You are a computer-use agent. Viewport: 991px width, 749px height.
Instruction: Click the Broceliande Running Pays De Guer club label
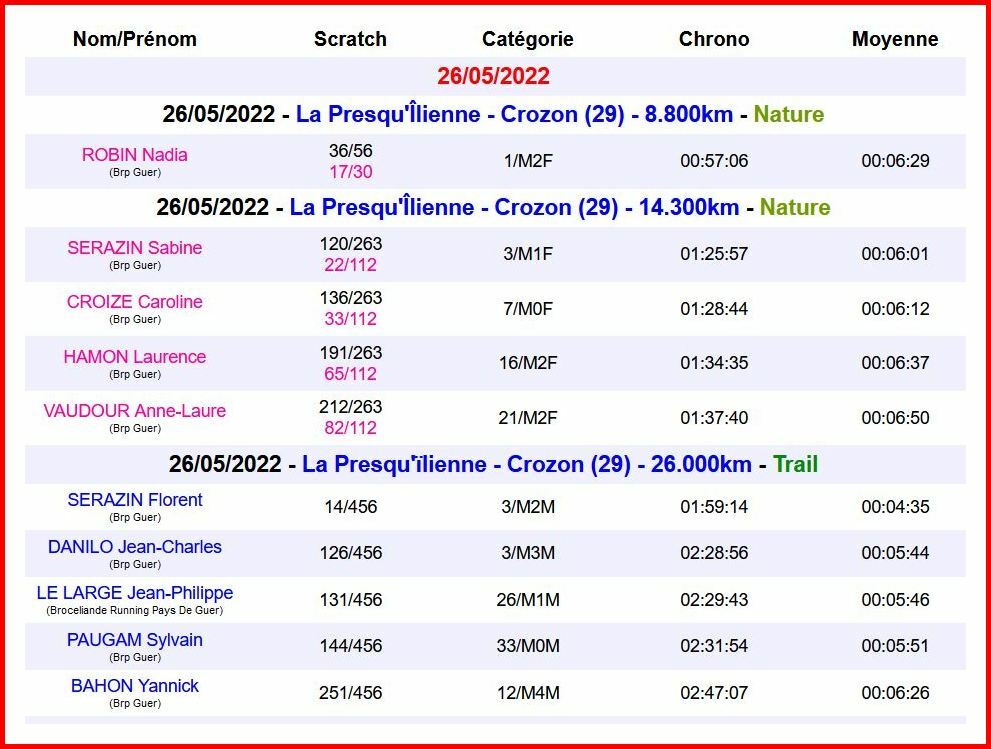(x=134, y=610)
